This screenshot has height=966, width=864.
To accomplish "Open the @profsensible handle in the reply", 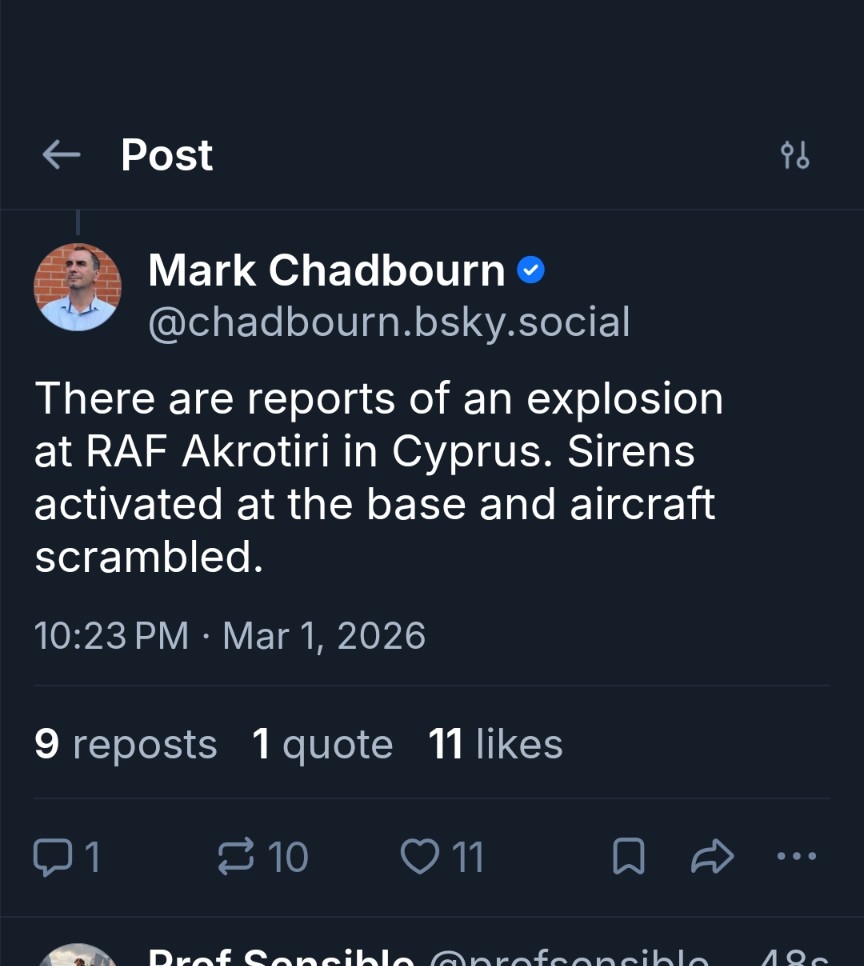I will [x=568, y=958].
